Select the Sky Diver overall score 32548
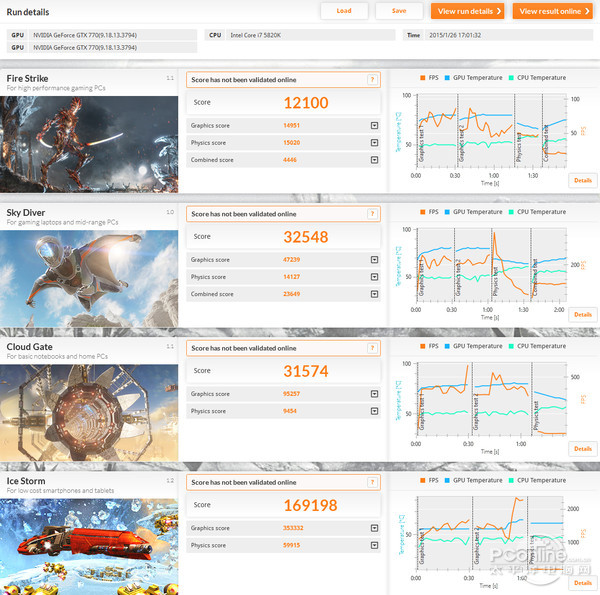 point(306,237)
